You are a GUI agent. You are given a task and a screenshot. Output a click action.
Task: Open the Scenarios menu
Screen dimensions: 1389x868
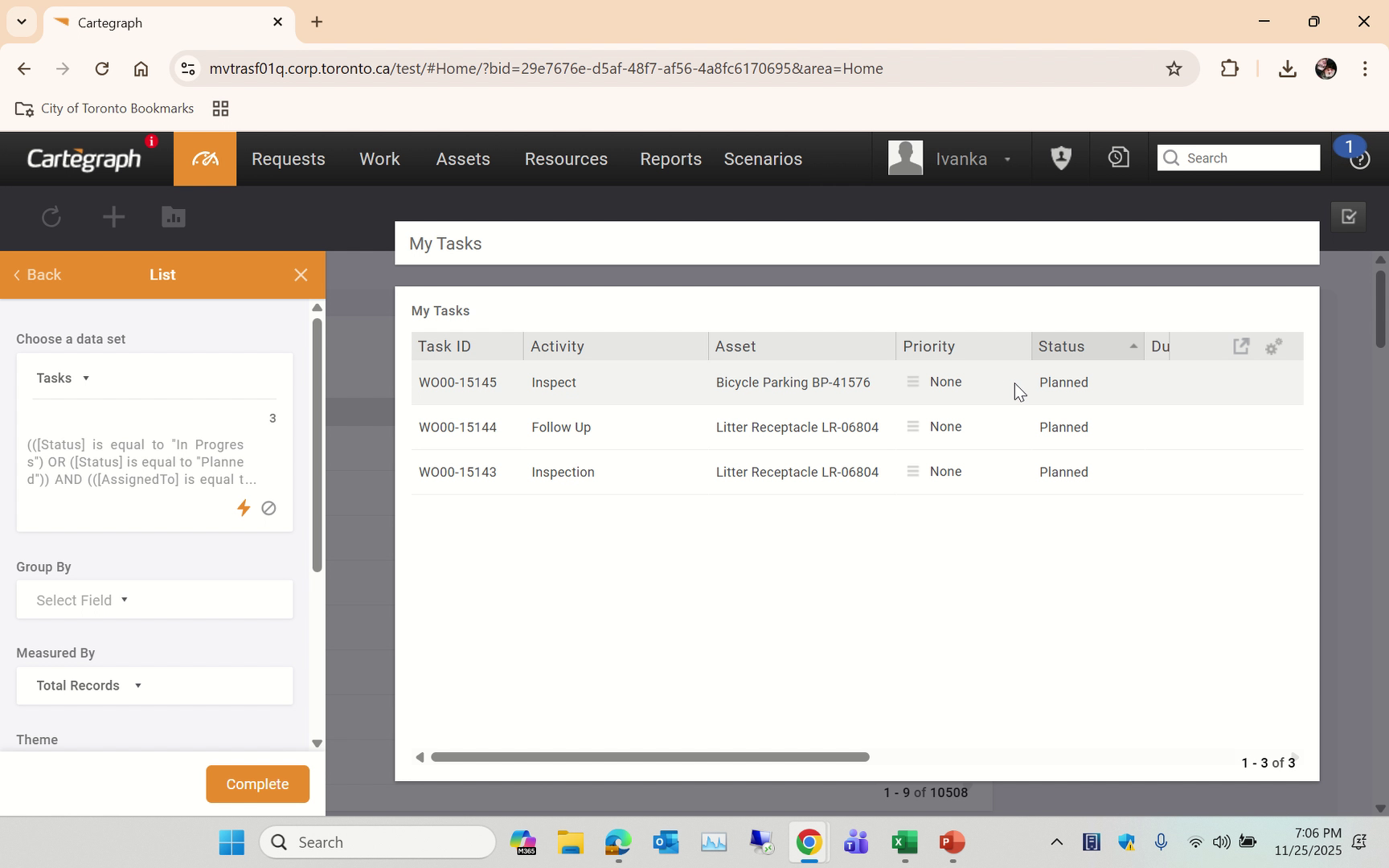(762, 159)
